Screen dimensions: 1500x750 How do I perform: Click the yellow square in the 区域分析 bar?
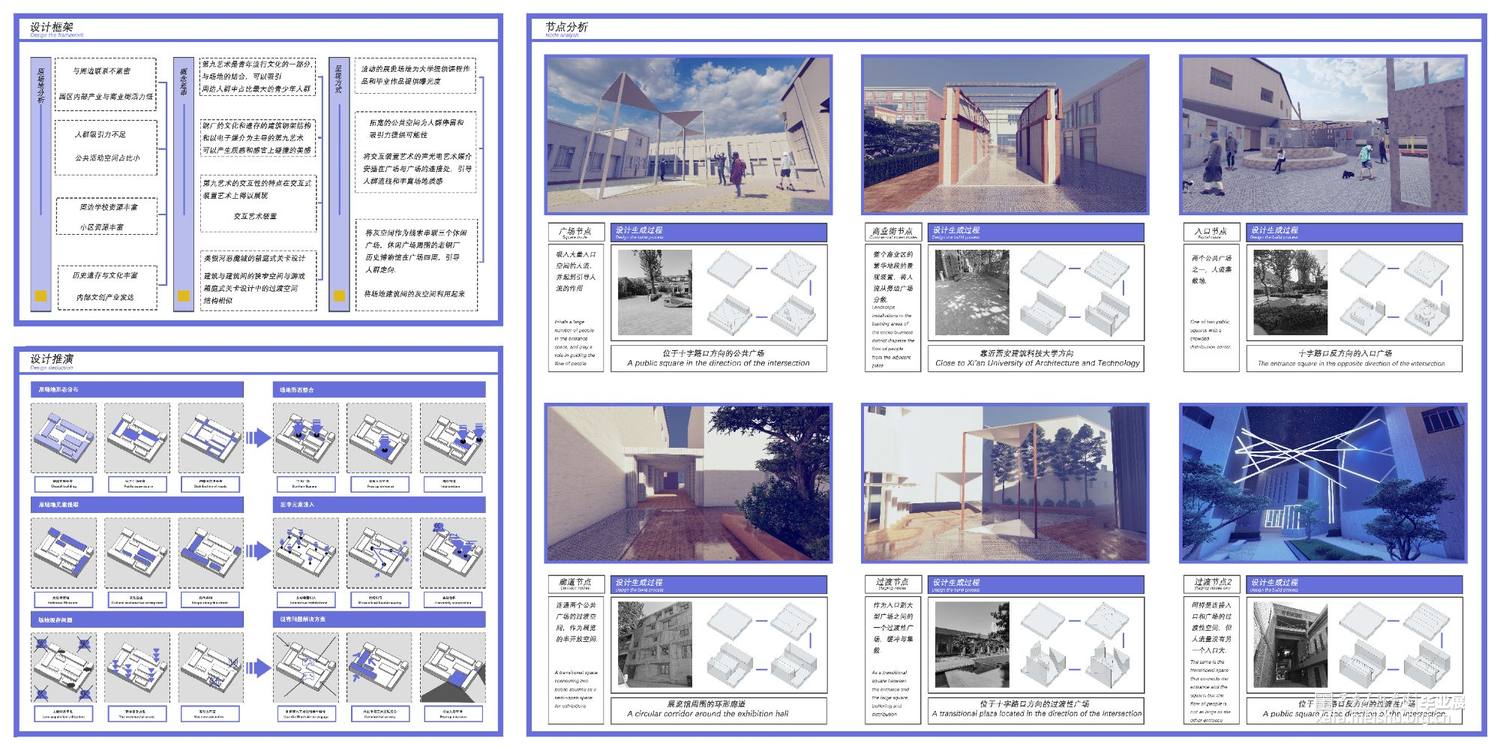pyautogui.click(x=41, y=297)
